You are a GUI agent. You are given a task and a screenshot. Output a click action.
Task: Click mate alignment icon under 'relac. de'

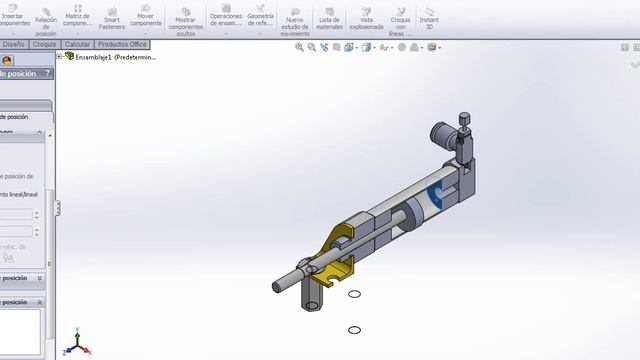8,258
